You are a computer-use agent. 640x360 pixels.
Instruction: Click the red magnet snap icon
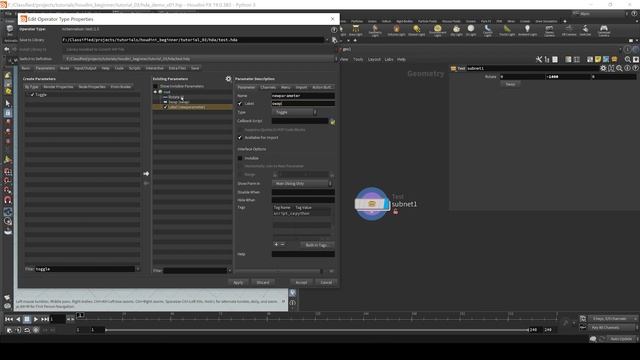coord(8,200)
